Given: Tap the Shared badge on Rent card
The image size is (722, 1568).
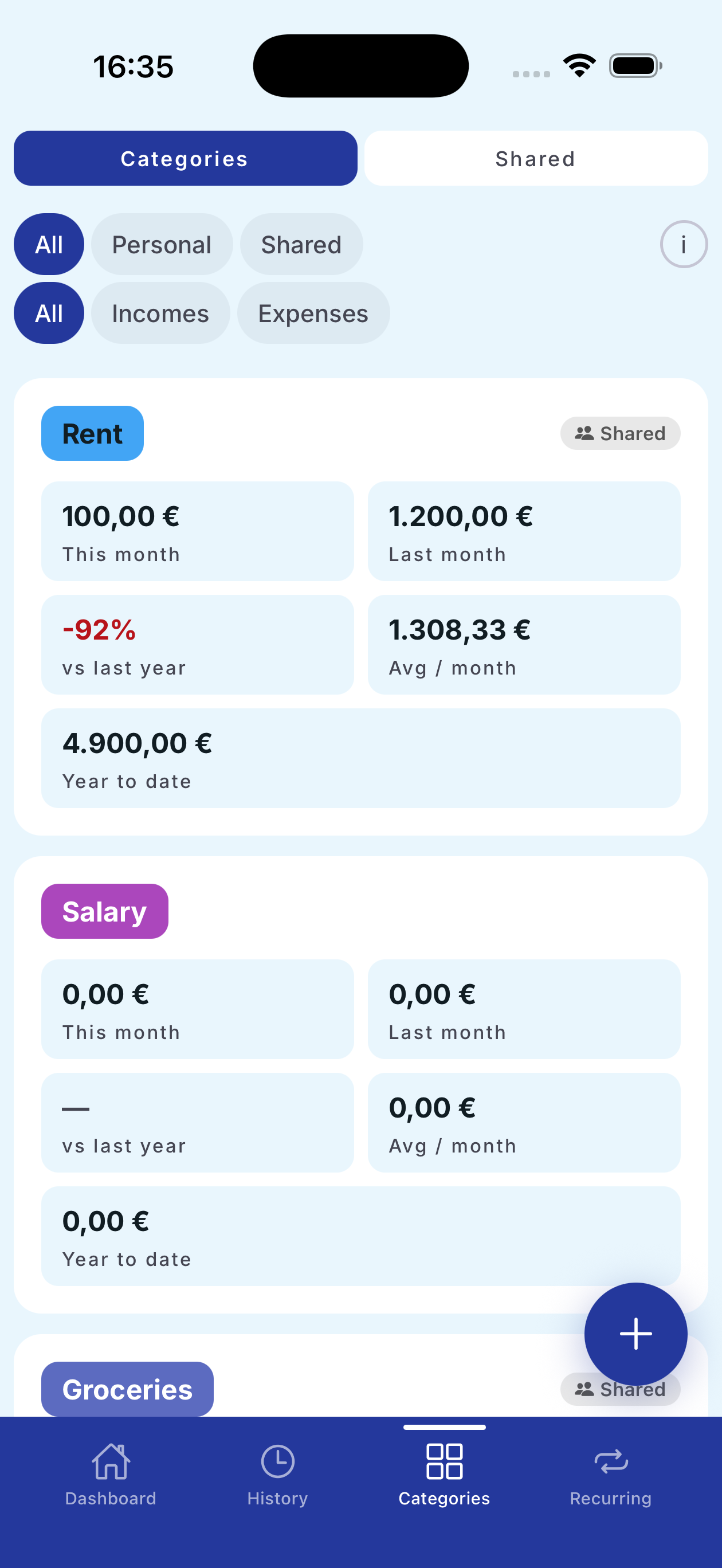Looking at the screenshot, I should (x=620, y=433).
